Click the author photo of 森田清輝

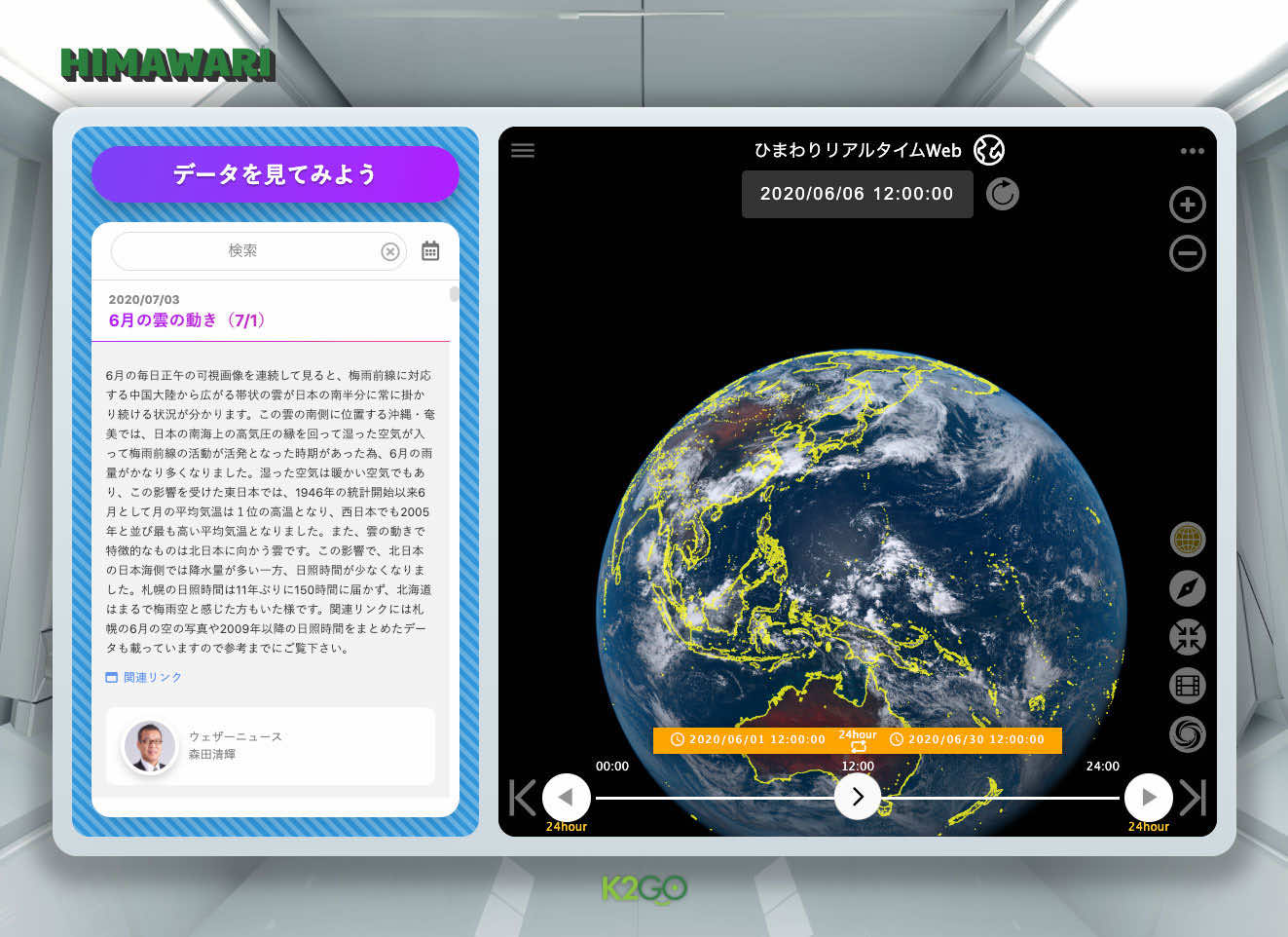pyautogui.click(x=150, y=746)
